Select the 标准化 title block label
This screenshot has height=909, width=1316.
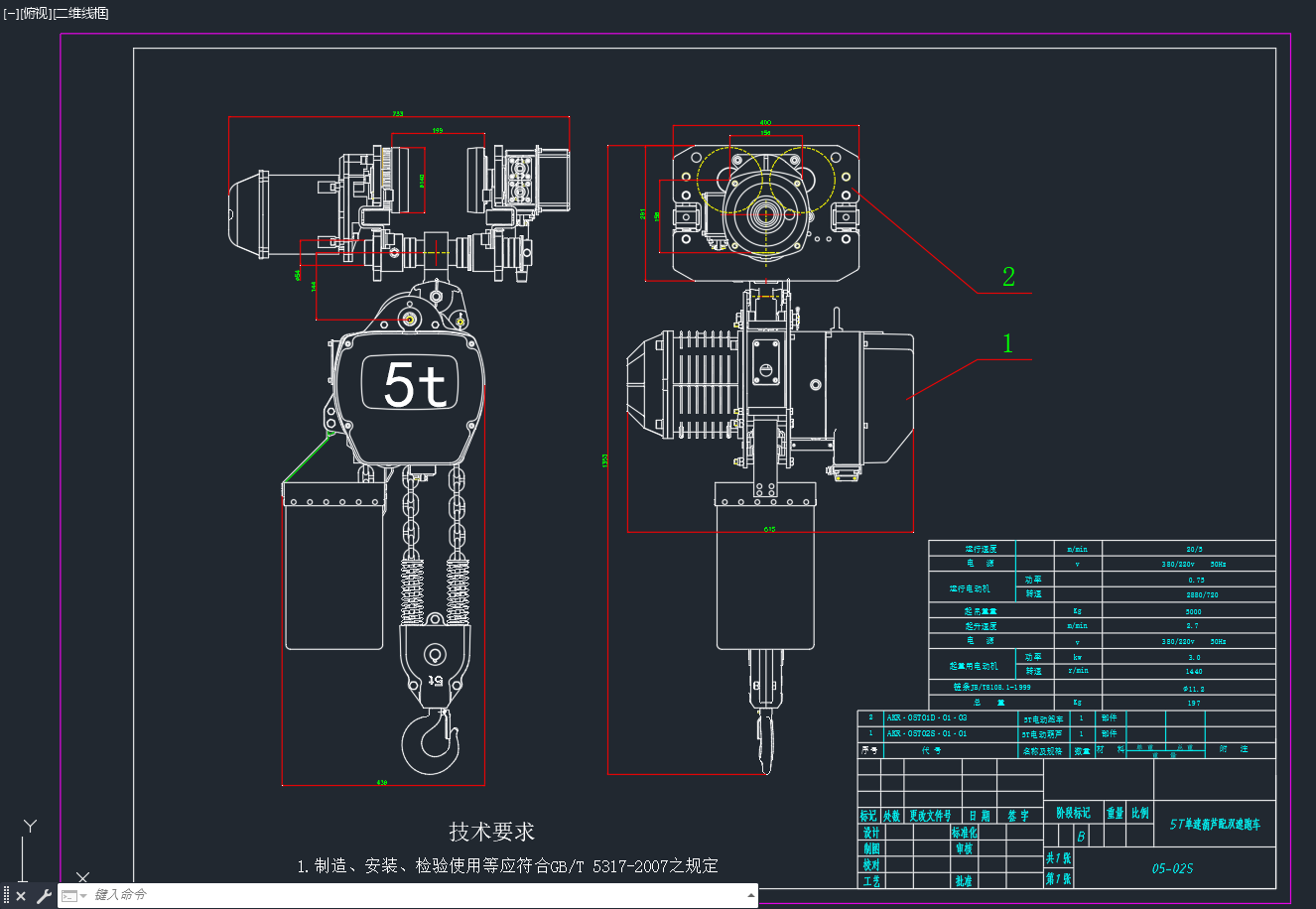pos(965,833)
